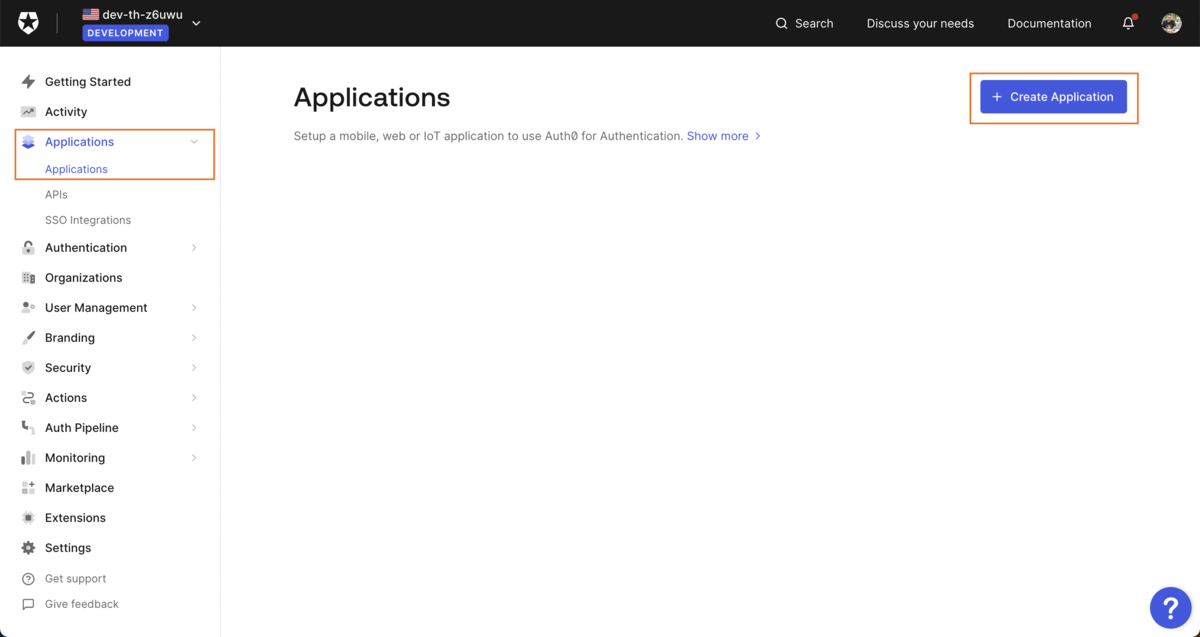Click the Create Application button
This screenshot has height=637, width=1200.
pyautogui.click(x=1053, y=97)
